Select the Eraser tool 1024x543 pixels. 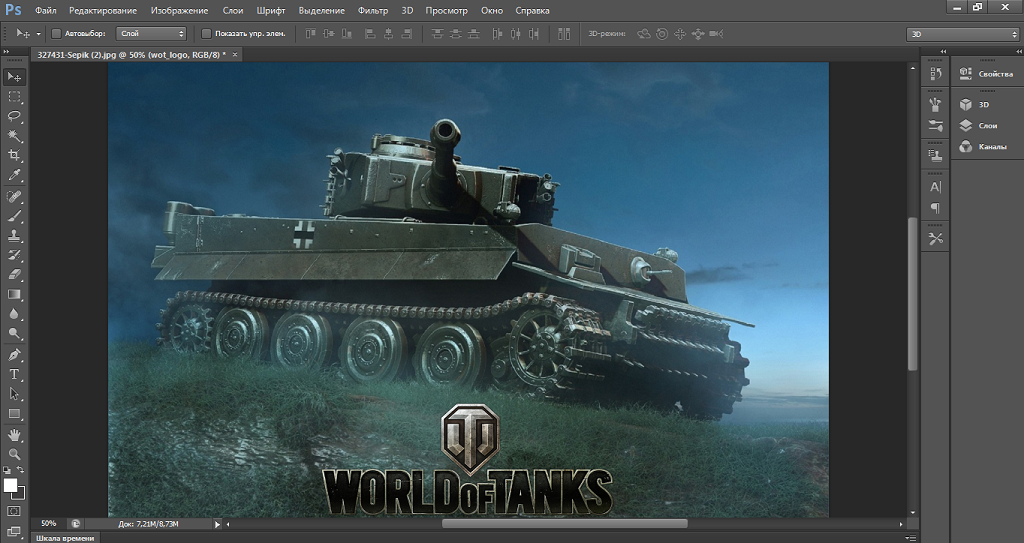pos(14,274)
